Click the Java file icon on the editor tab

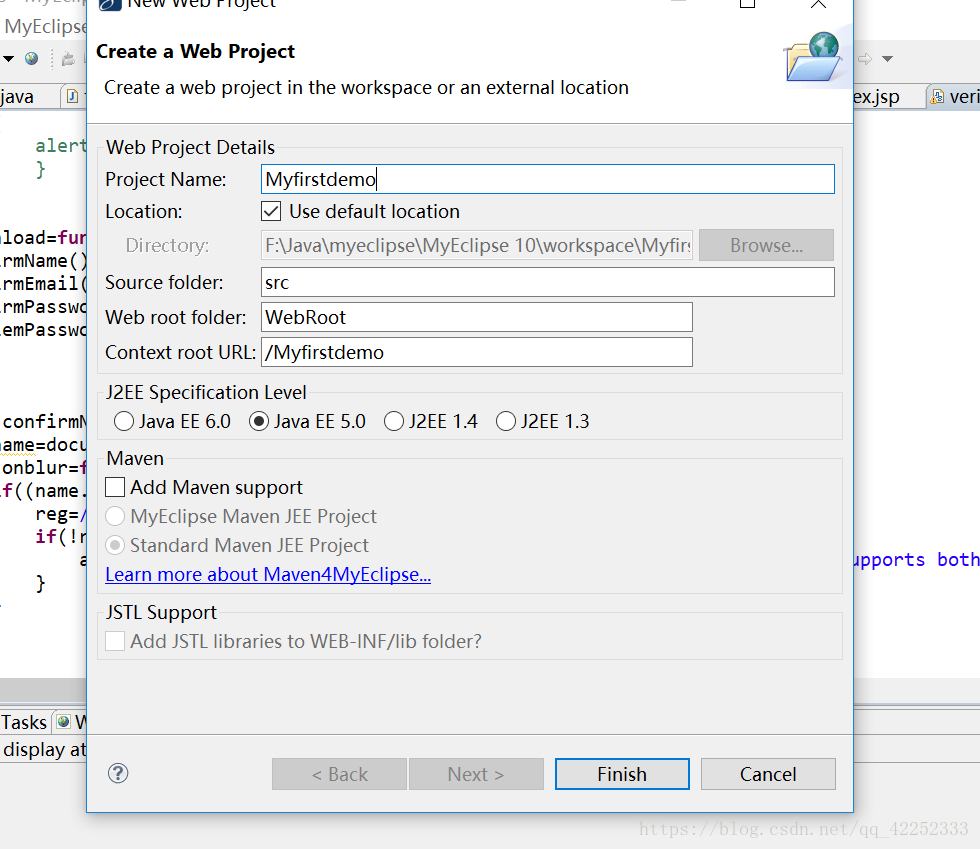pyautogui.click(x=72, y=96)
